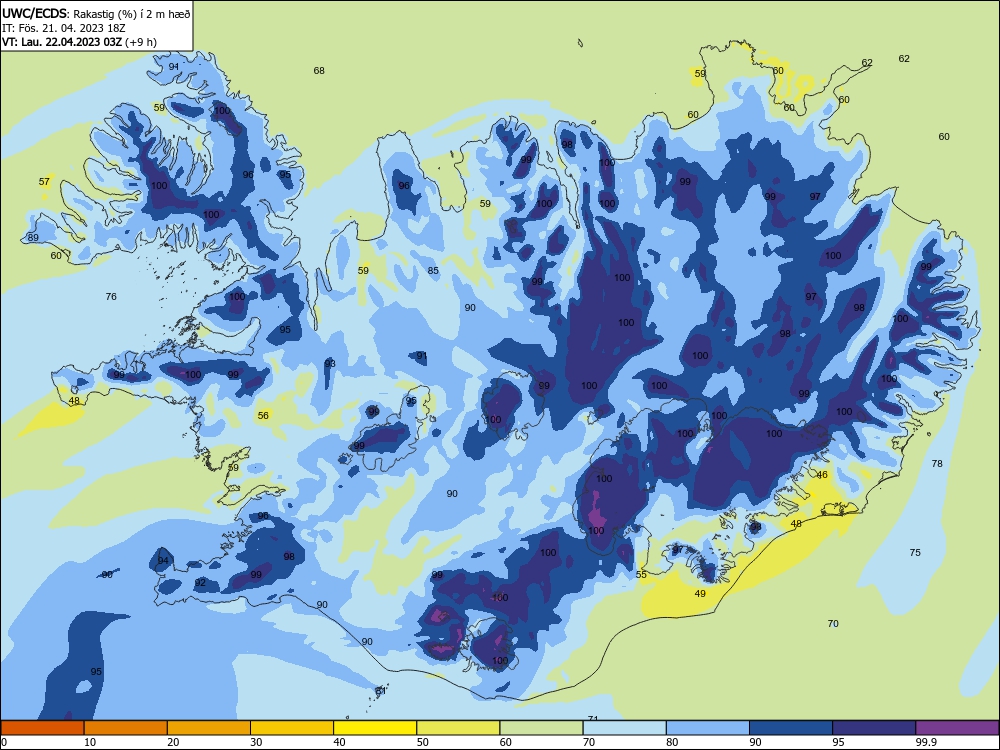Select the 'IT: Fös. 21. 04. 2023 18Z' line

pyautogui.click(x=64, y=28)
